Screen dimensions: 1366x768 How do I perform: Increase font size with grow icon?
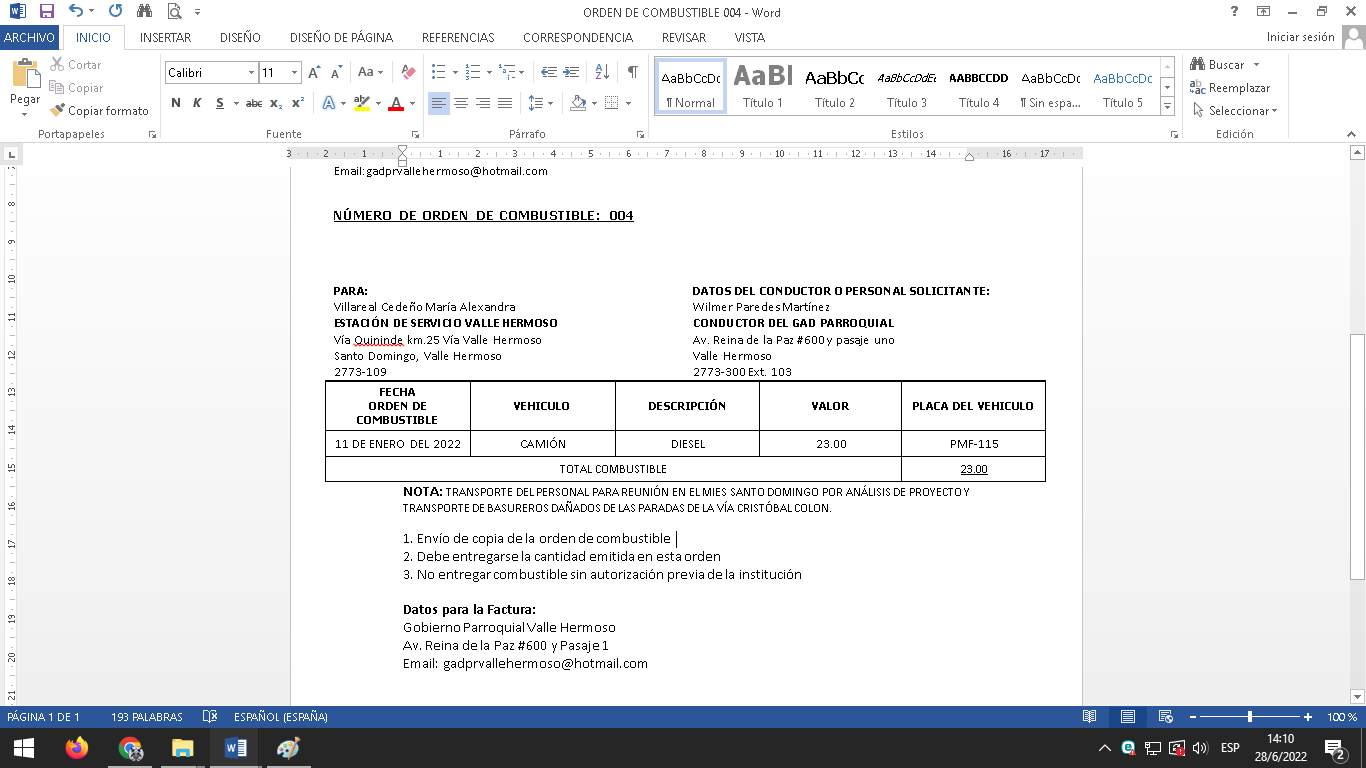tap(314, 72)
